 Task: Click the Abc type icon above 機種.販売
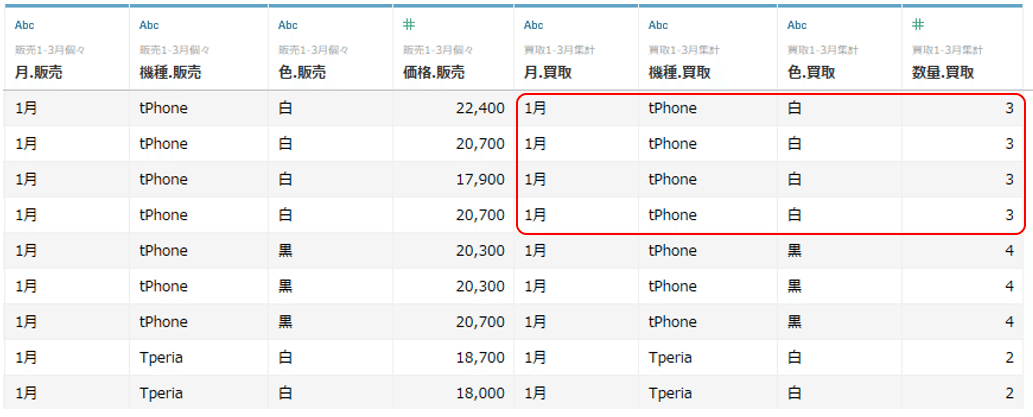[x=149, y=26]
